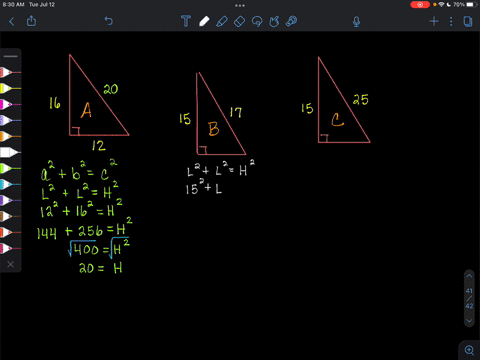The width and height of the screenshot is (480, 360).
Task: Select the Text tool
Action: [186, 21]
